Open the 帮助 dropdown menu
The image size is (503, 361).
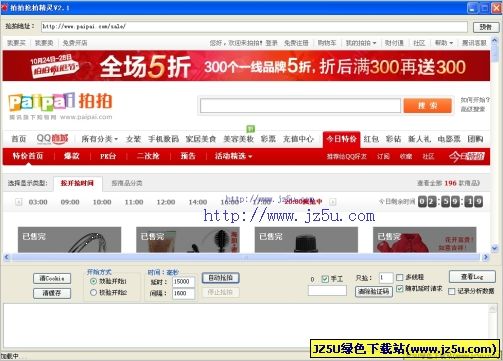click(444, 43)
